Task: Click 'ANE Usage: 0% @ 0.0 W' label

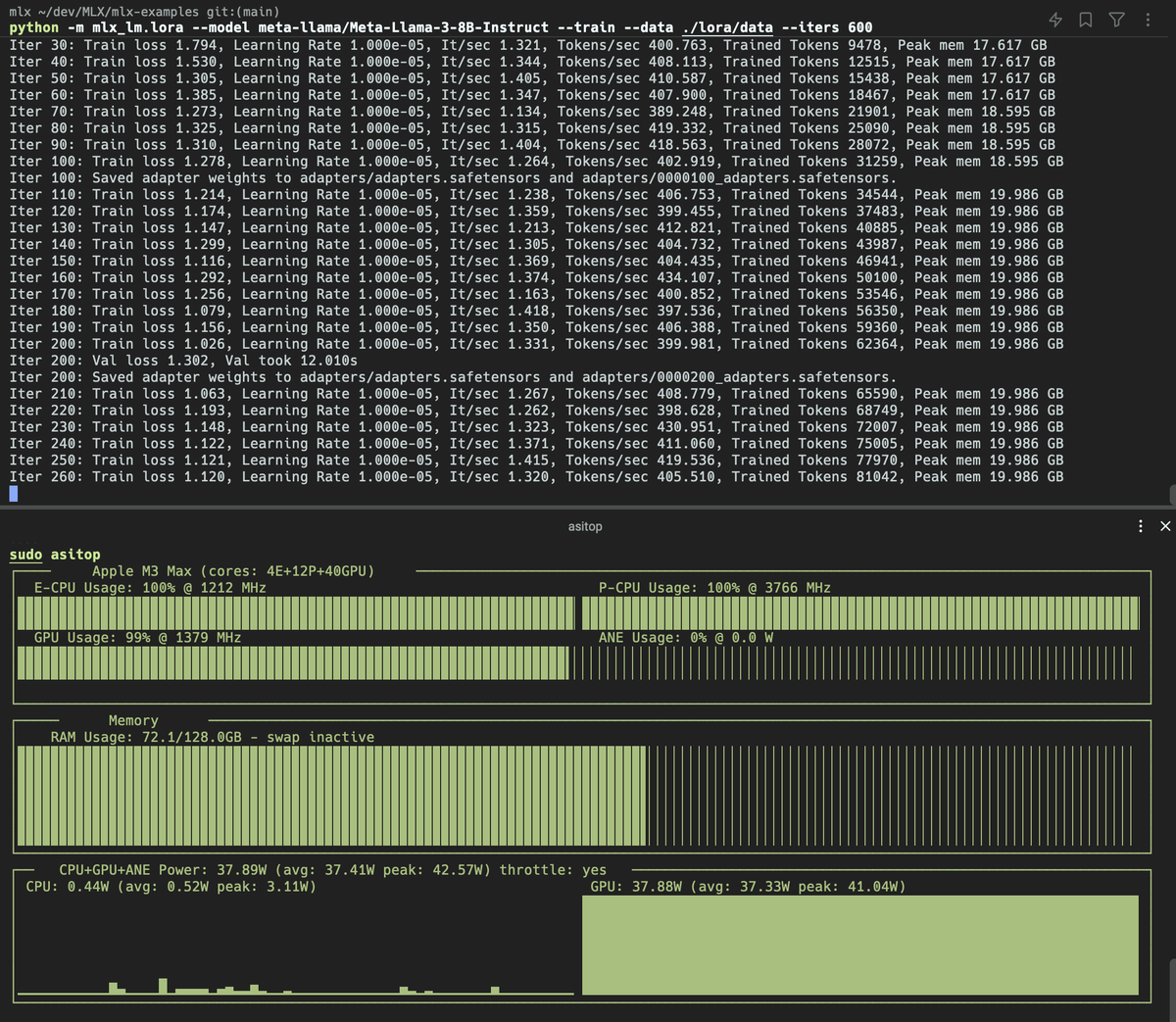Action: point(686,638)
